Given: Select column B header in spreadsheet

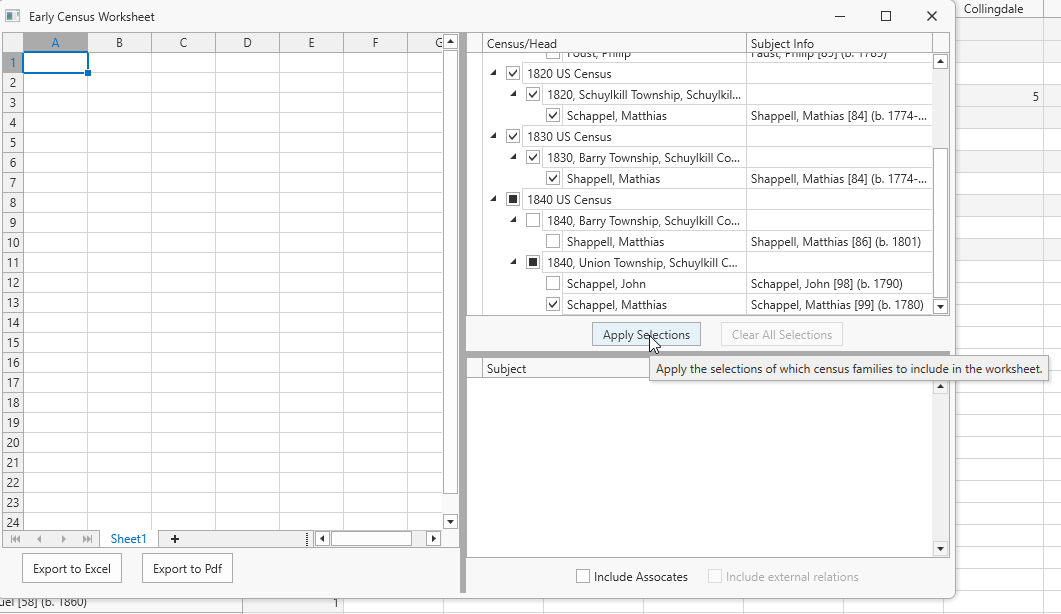Looking at the screenshot, I should pos(119,43).
